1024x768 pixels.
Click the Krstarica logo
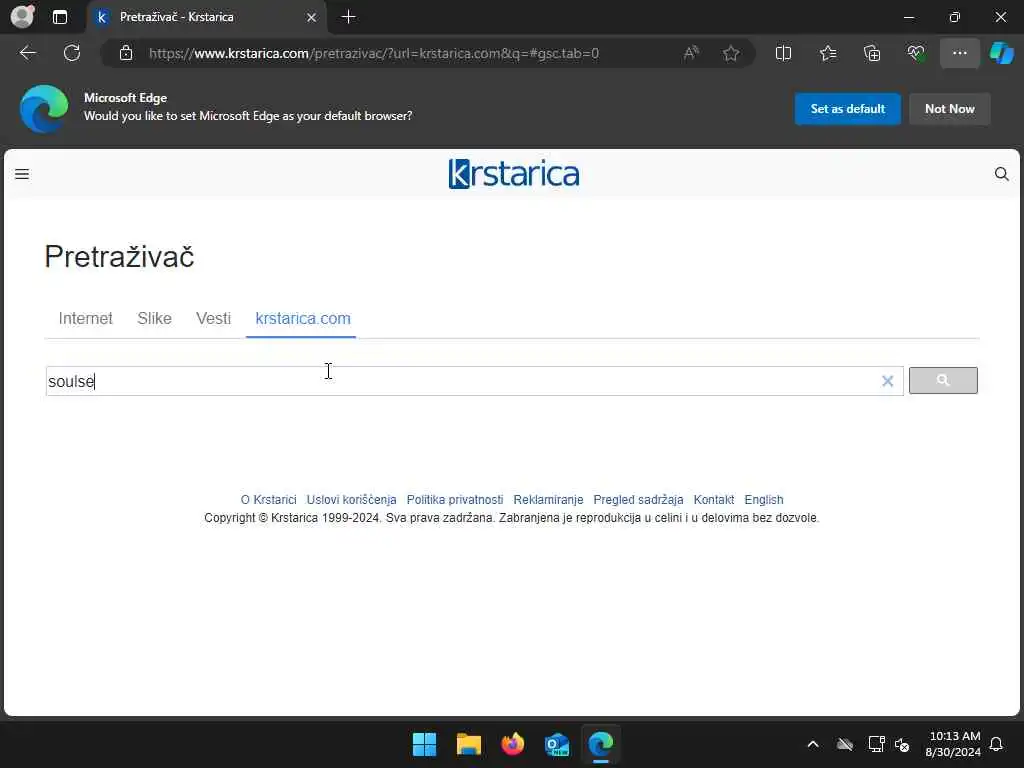click(513, 174)
